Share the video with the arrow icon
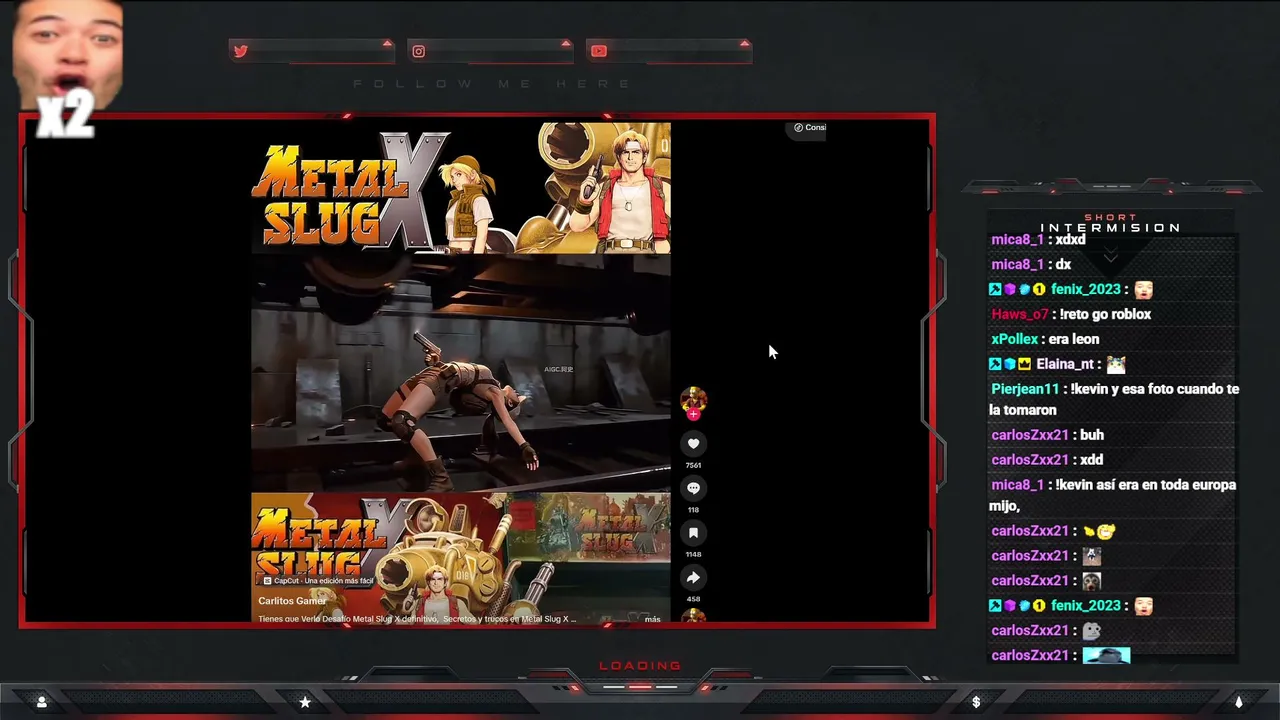This screenshot has height=720, width=1280. tap(693, 577)
